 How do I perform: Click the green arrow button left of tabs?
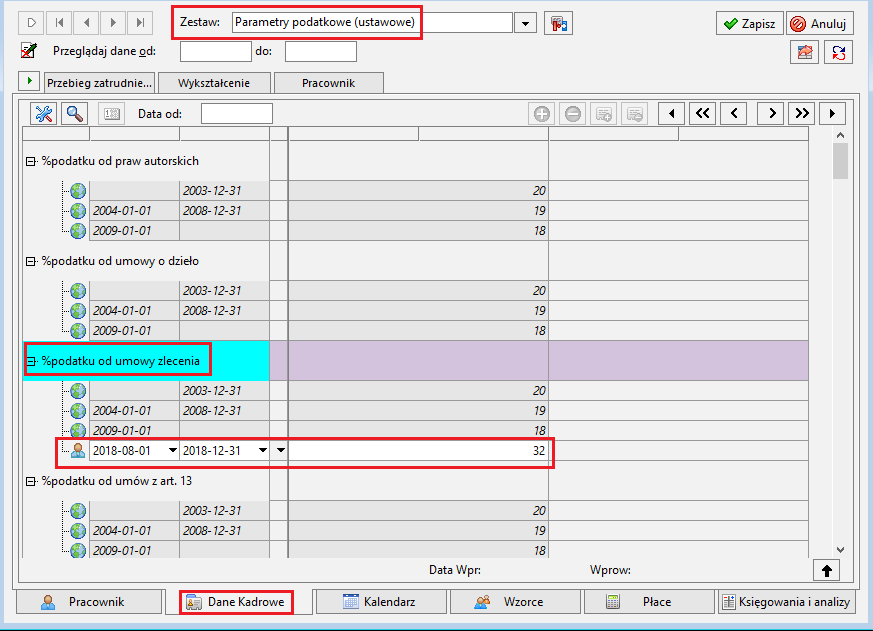[x=30, y=81]
